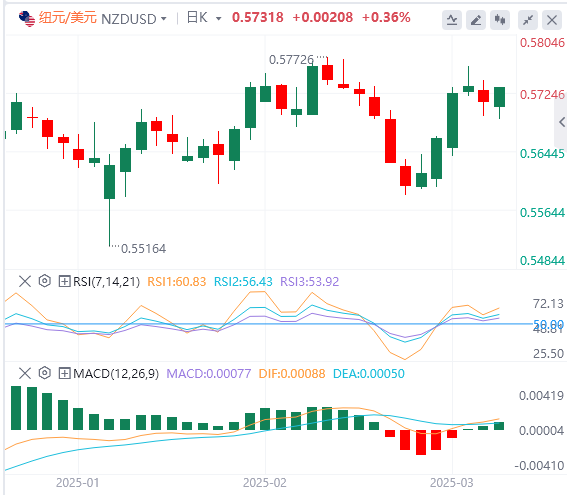The height and width of the screenshot is (495, 567).
Task: Remove the MACD indicator panel
Action: [x=25, y=373]
